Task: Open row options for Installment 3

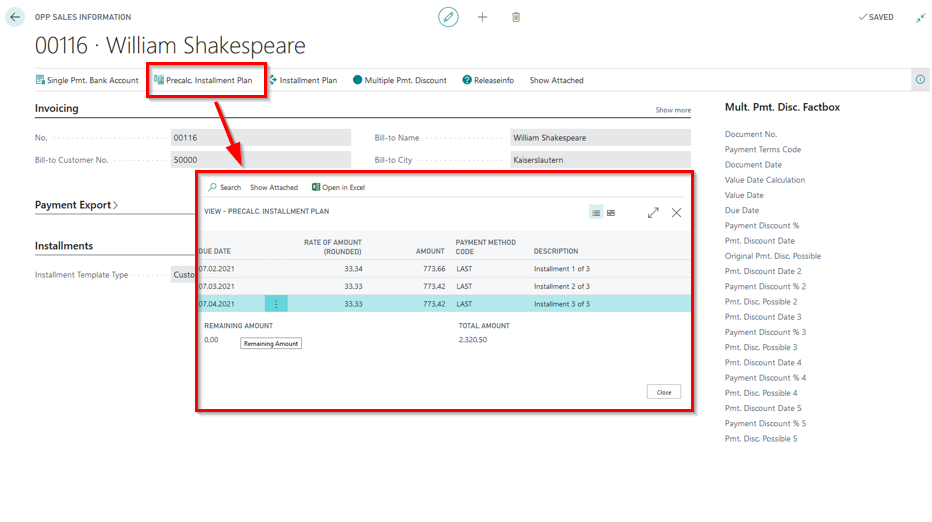Action: (276, 304)
